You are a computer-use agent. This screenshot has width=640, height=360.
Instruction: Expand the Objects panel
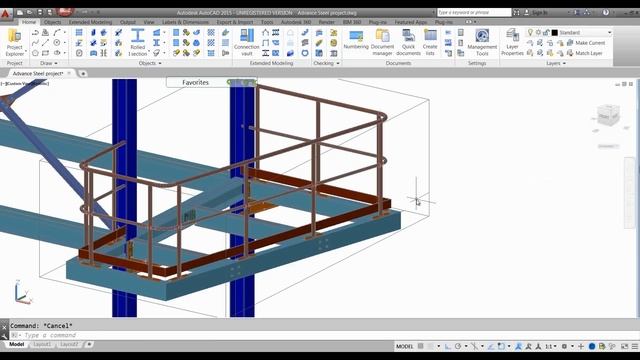(x=160, y=63)
